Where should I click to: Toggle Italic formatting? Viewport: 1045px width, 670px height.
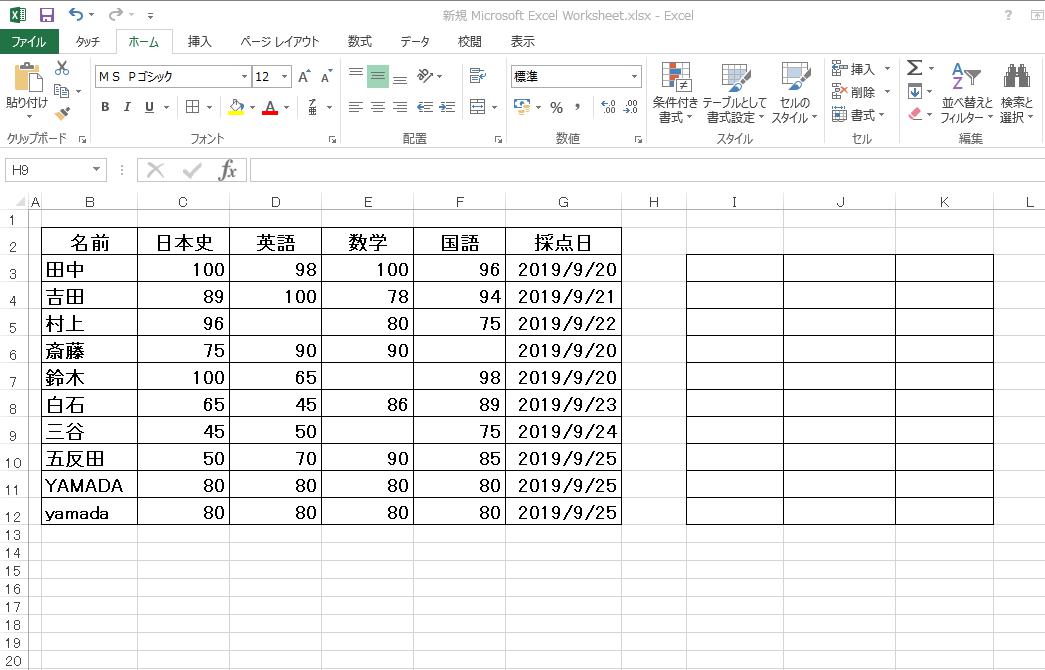(127, 107)
